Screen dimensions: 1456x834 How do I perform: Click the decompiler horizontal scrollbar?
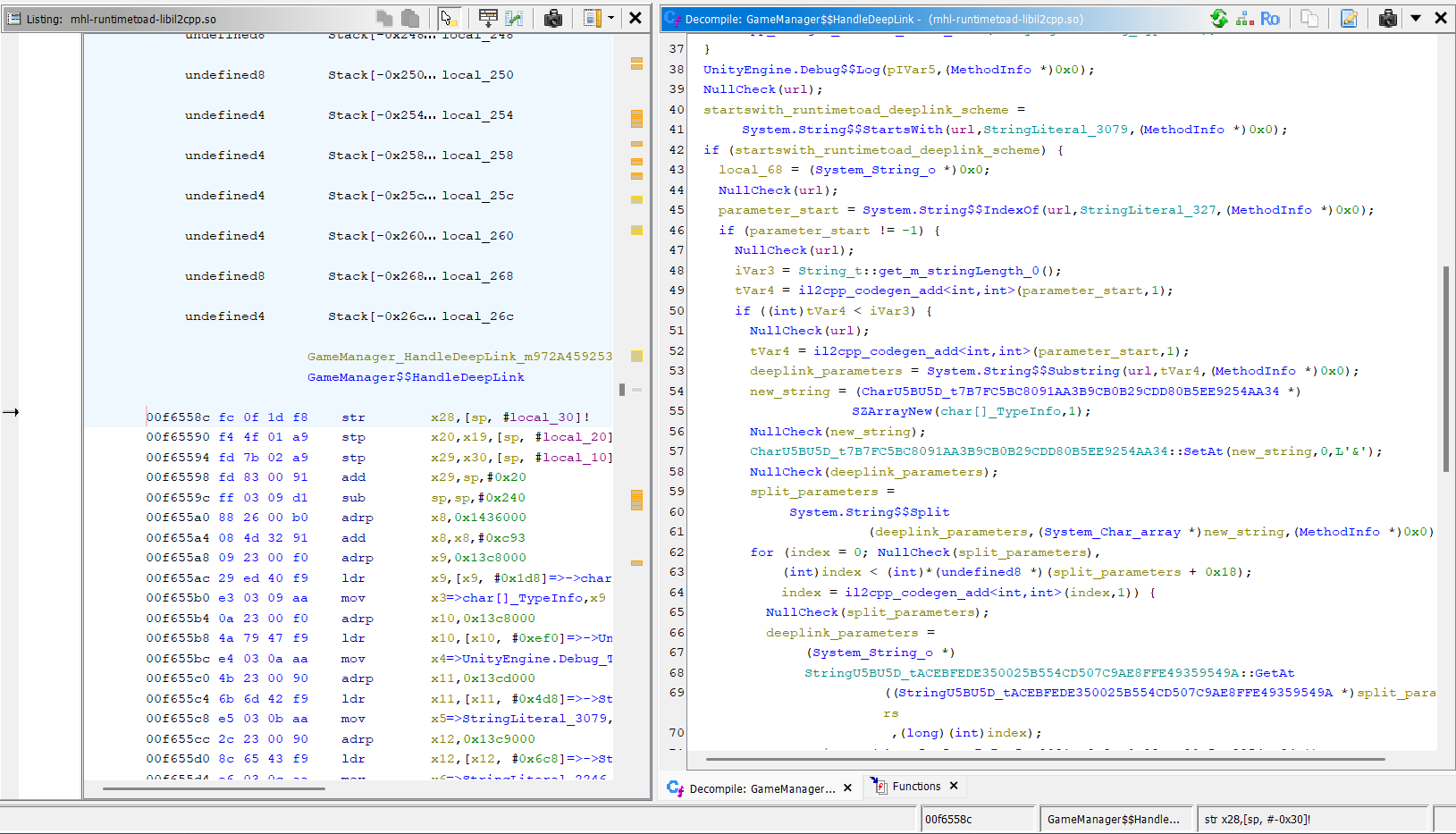pos(1045,760)
